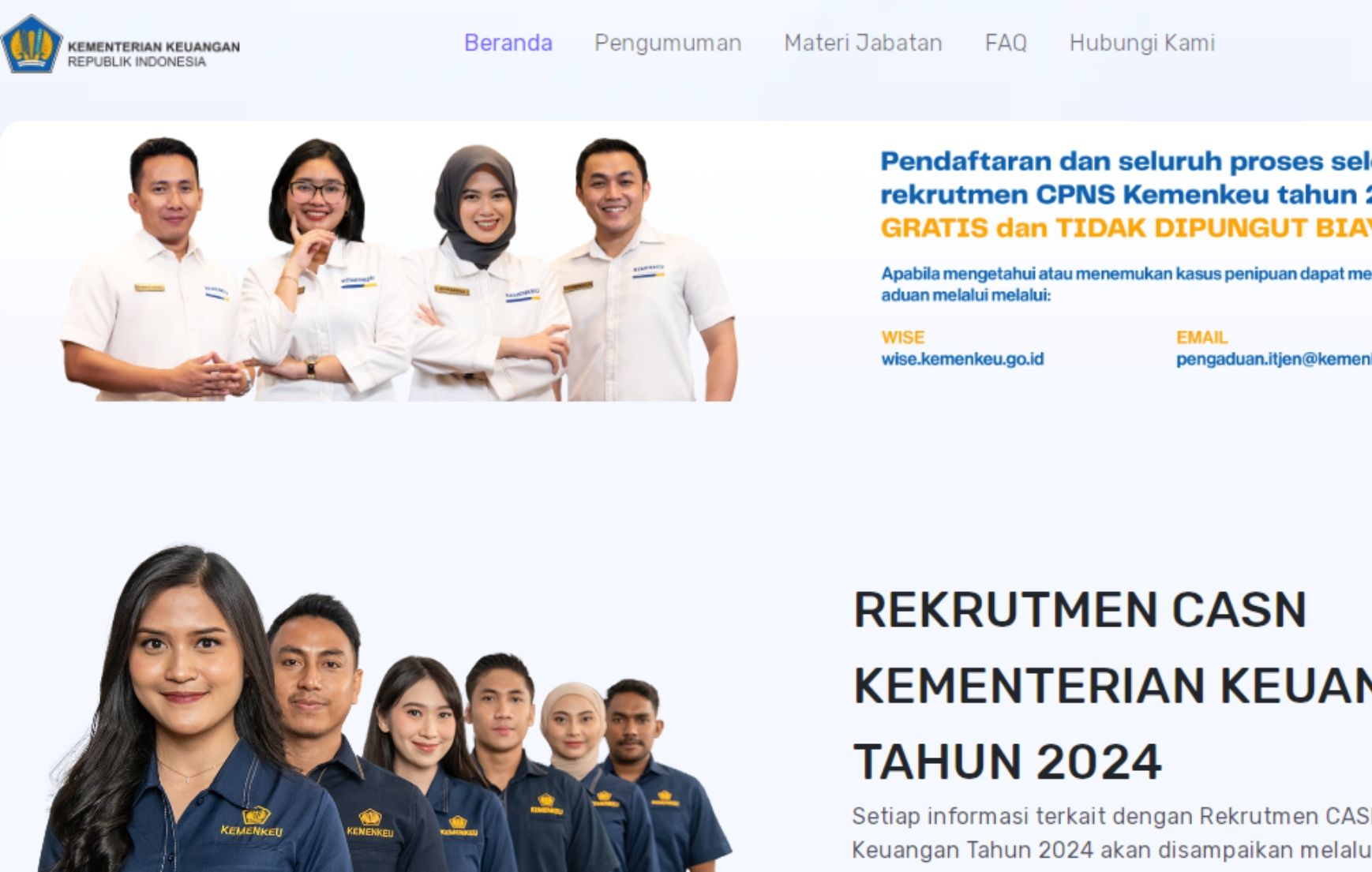
Task: Click the orange WISE label
Action: pos(902,337)
